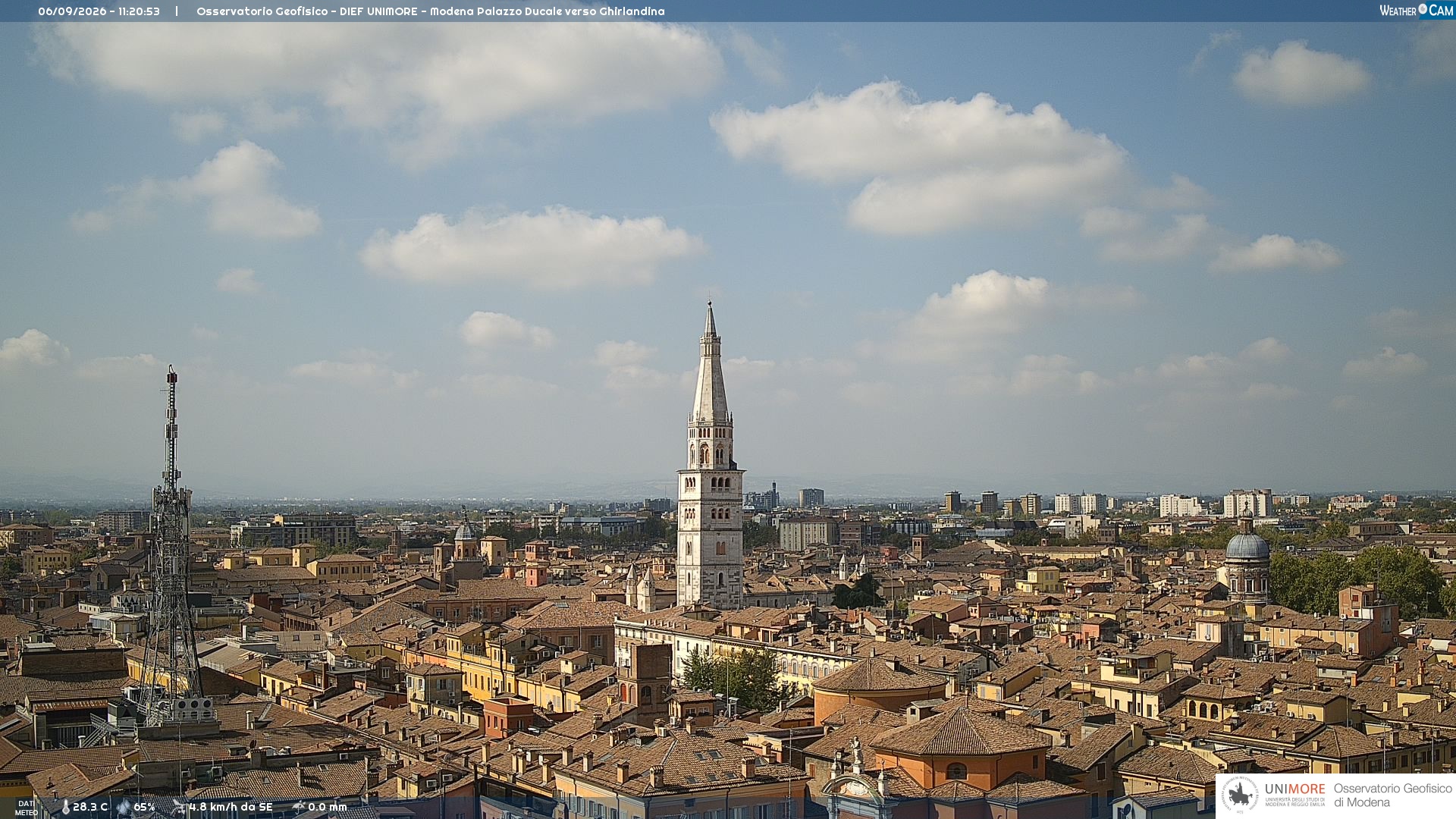Click the UNIMORE university seal emblem
The width and height of the screenshot is (1456, 819).
[1240, 795]
